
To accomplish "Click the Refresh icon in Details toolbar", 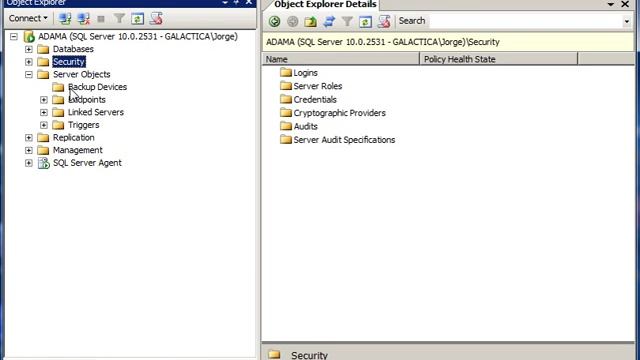I will [365, 22].
